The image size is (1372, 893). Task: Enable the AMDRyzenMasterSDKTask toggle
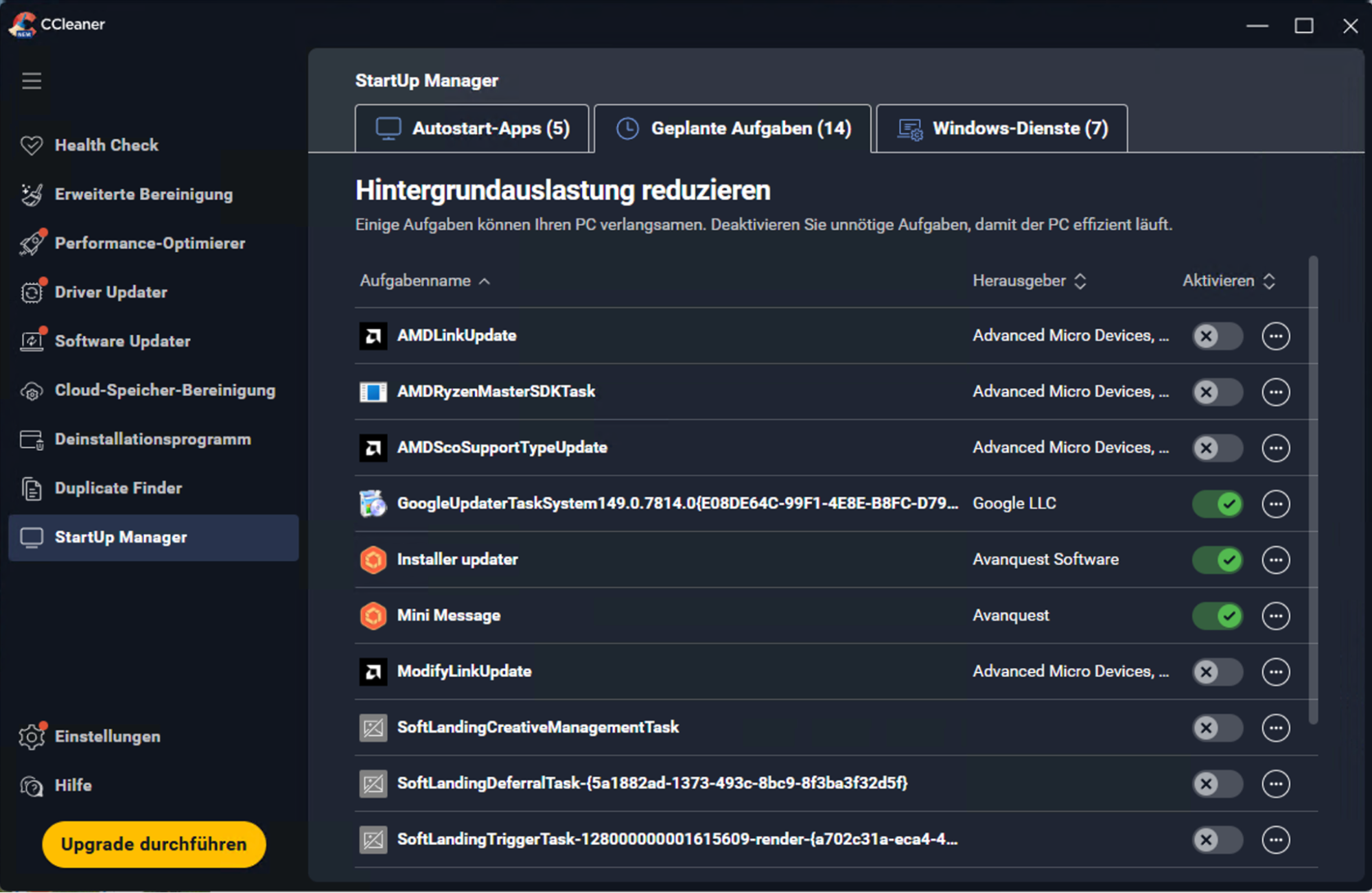coord(1218,392)
